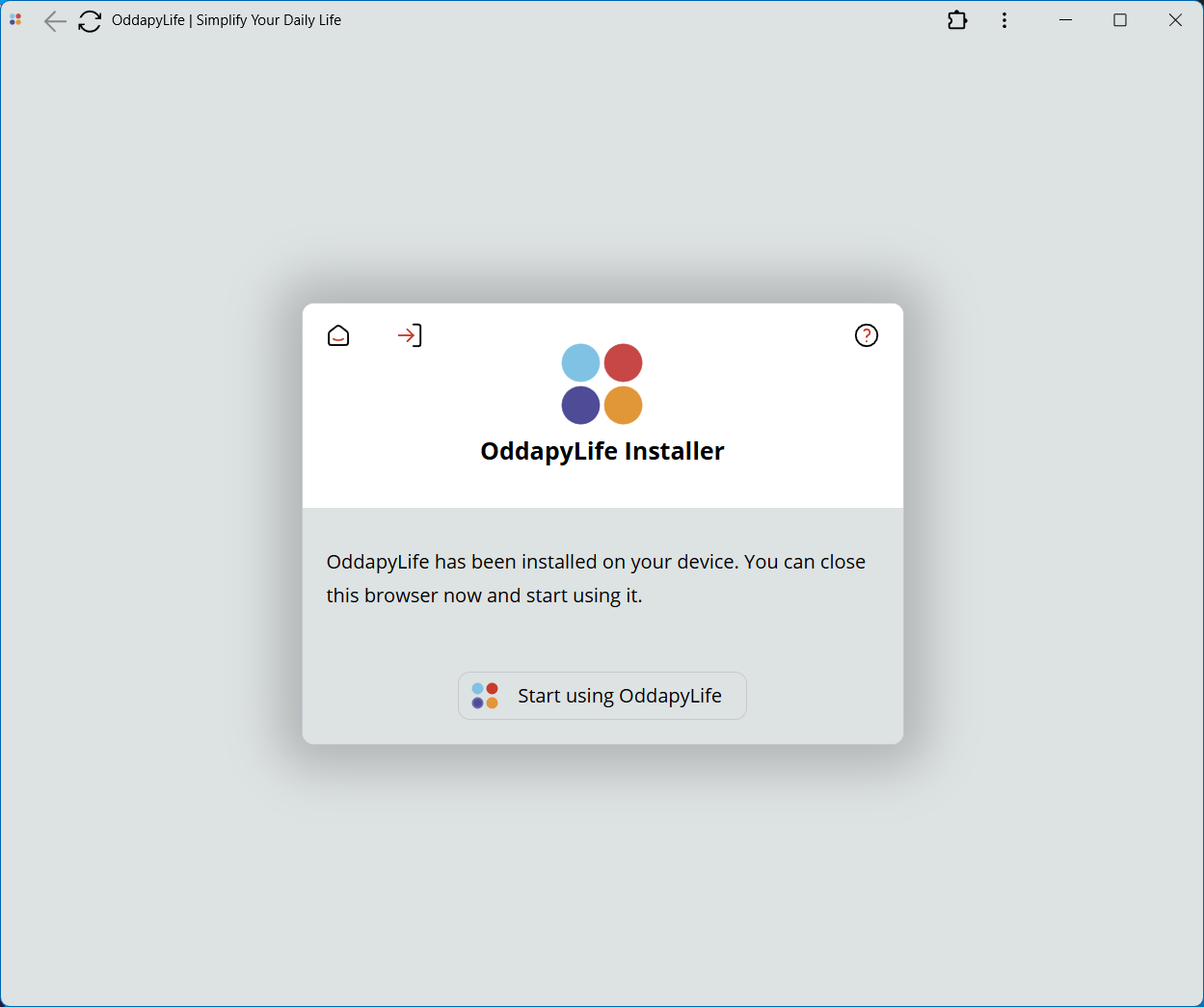Select the OddapyLife Installer heading
The height and width of the screenshot is (1007, 1204).
(x=602, y=450)
